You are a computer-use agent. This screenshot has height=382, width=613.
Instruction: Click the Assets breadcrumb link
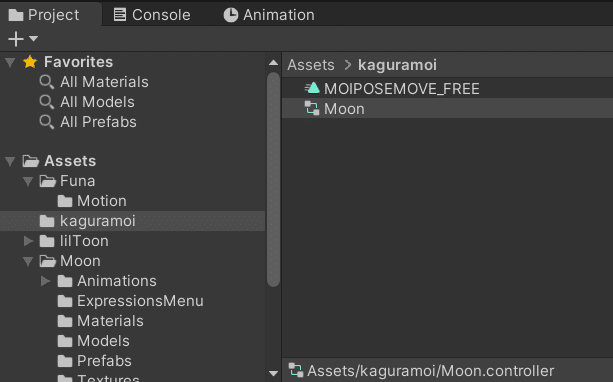(x=311, y=65)
